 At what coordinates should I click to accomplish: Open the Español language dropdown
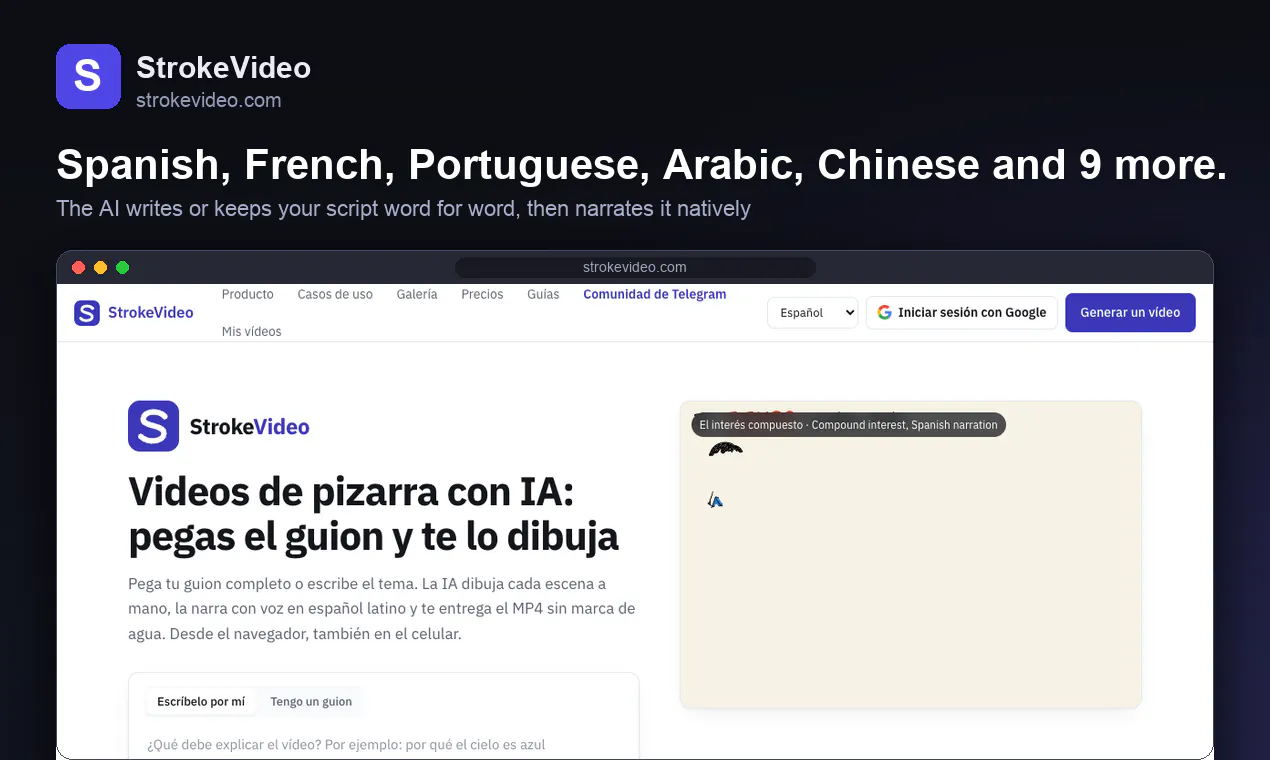pos(813,312)
